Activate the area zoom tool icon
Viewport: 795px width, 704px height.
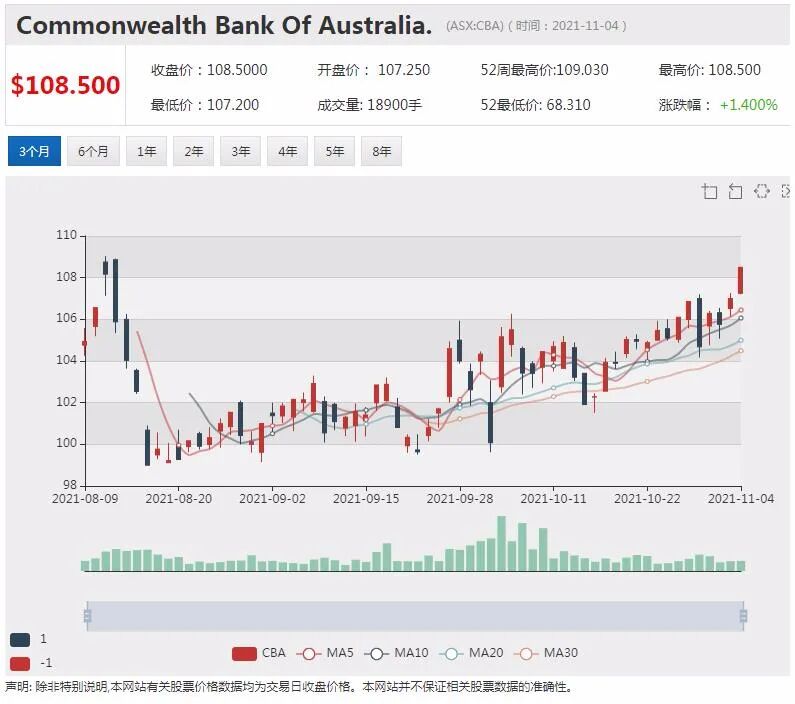point(709,191)
